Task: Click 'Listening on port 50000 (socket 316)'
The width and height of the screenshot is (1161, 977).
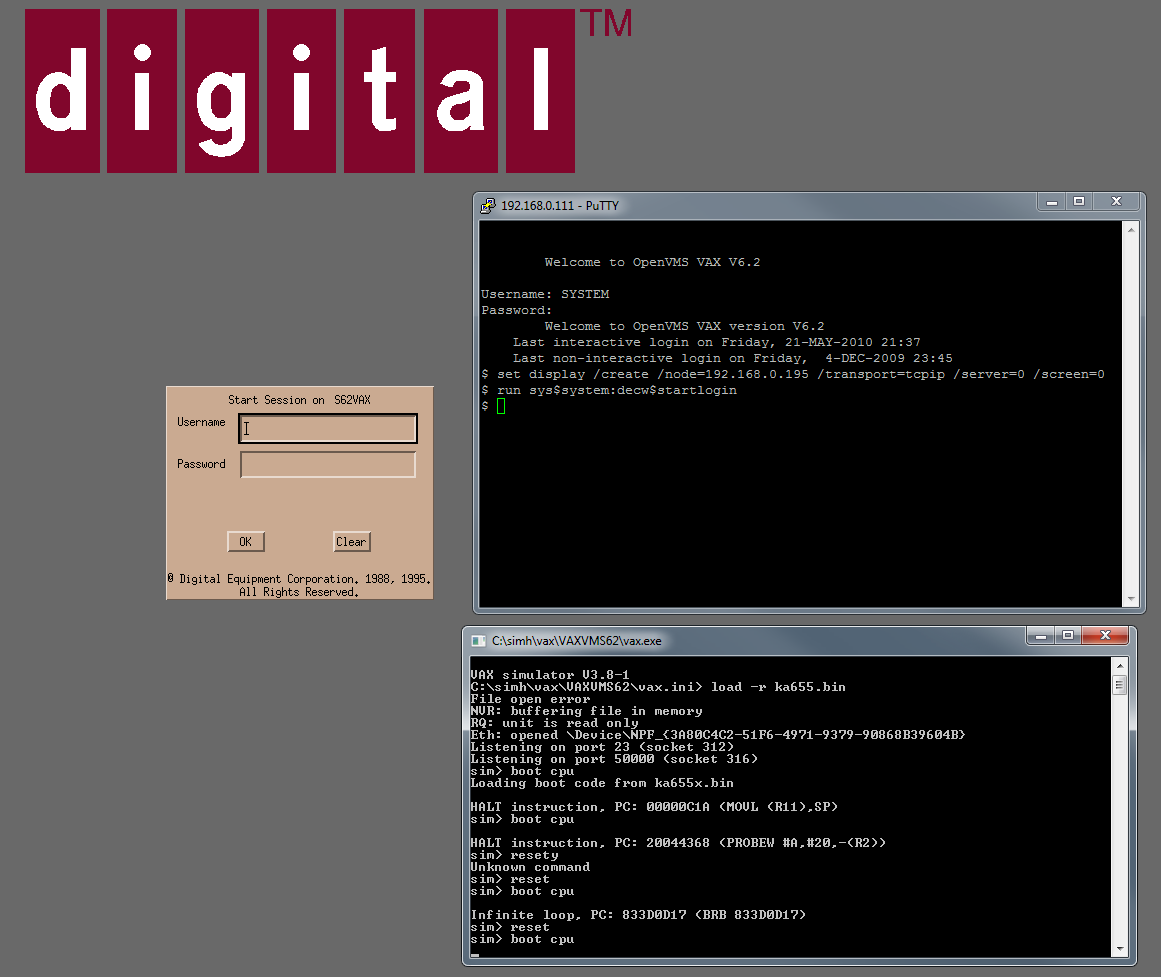Action: 615,758
